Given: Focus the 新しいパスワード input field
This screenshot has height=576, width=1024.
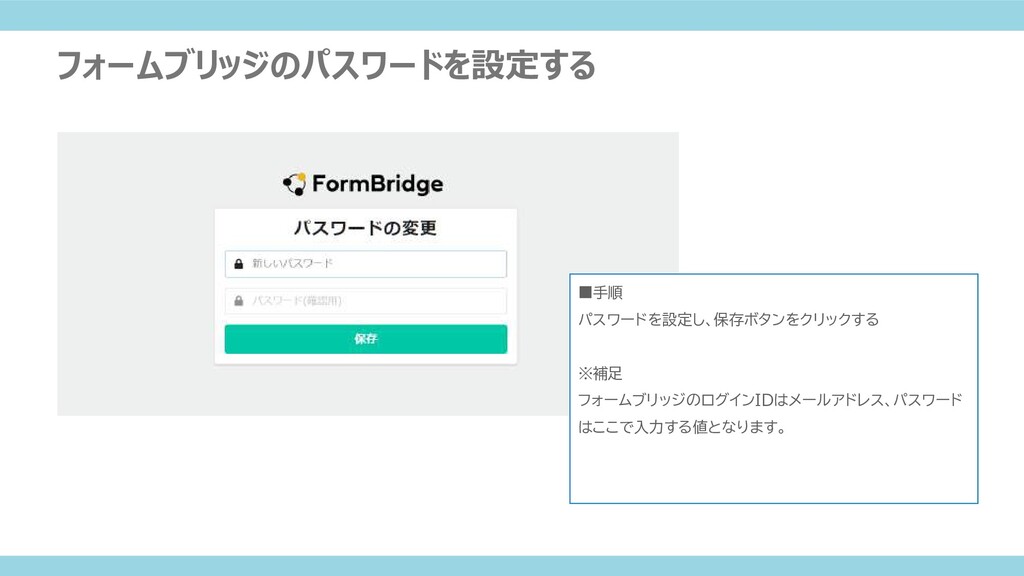Looking at the screenshot, I should pos(366,264).
